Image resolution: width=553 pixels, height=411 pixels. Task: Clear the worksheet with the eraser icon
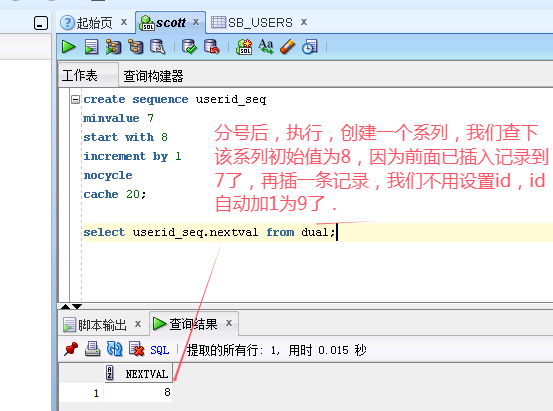click(287, 47)
